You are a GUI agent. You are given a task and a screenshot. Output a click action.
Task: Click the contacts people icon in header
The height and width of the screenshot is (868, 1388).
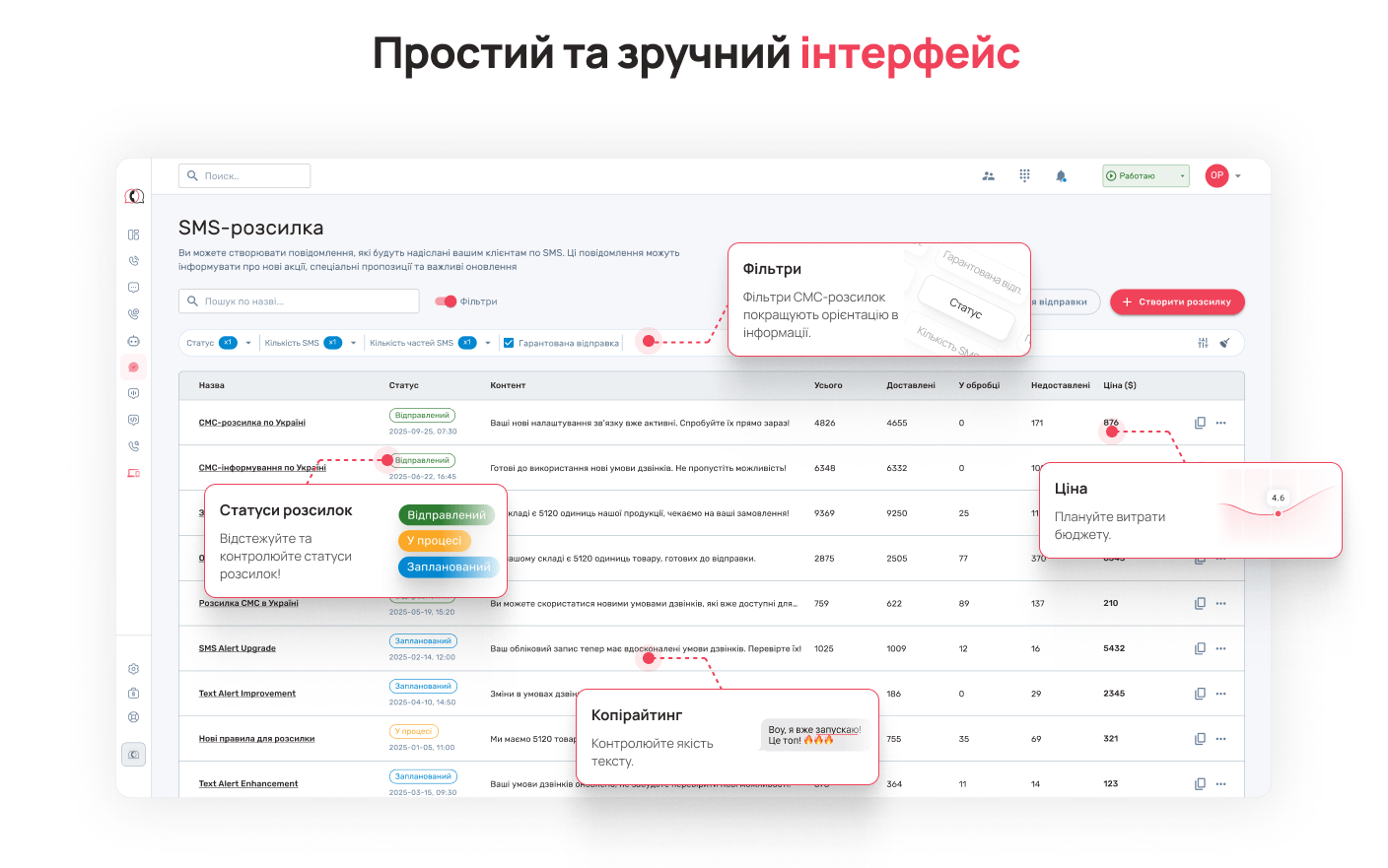[988, 176]
